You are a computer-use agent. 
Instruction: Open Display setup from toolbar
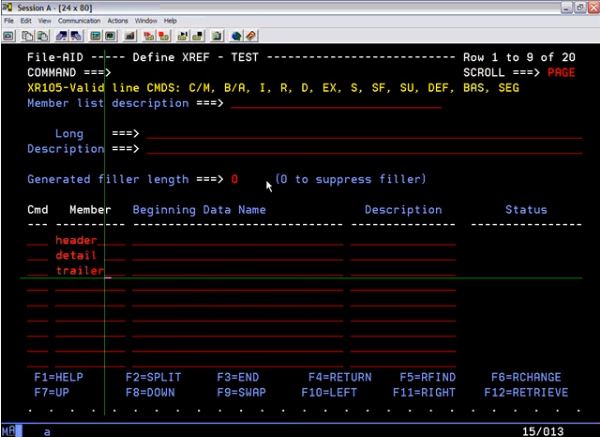click(95, 36)
